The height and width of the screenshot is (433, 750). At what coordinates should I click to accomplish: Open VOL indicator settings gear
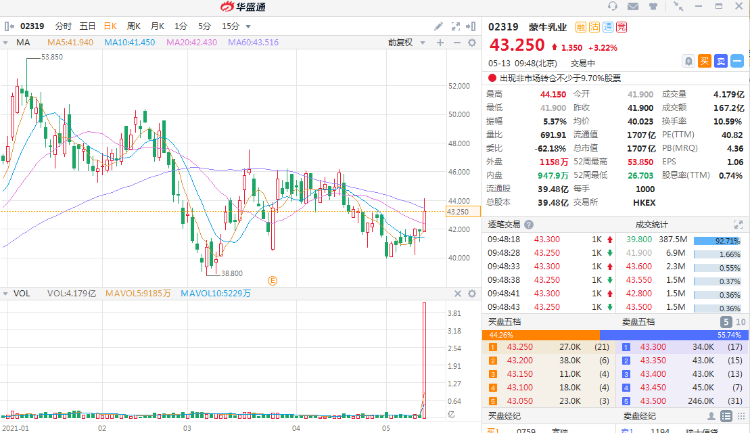tap(472, 294)
